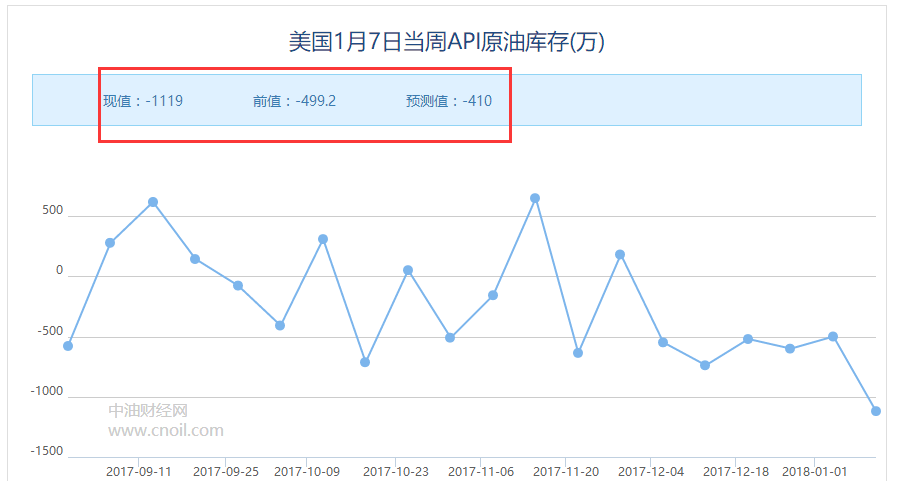Click the peak data point above 2017-09-11

pos(153,202)
